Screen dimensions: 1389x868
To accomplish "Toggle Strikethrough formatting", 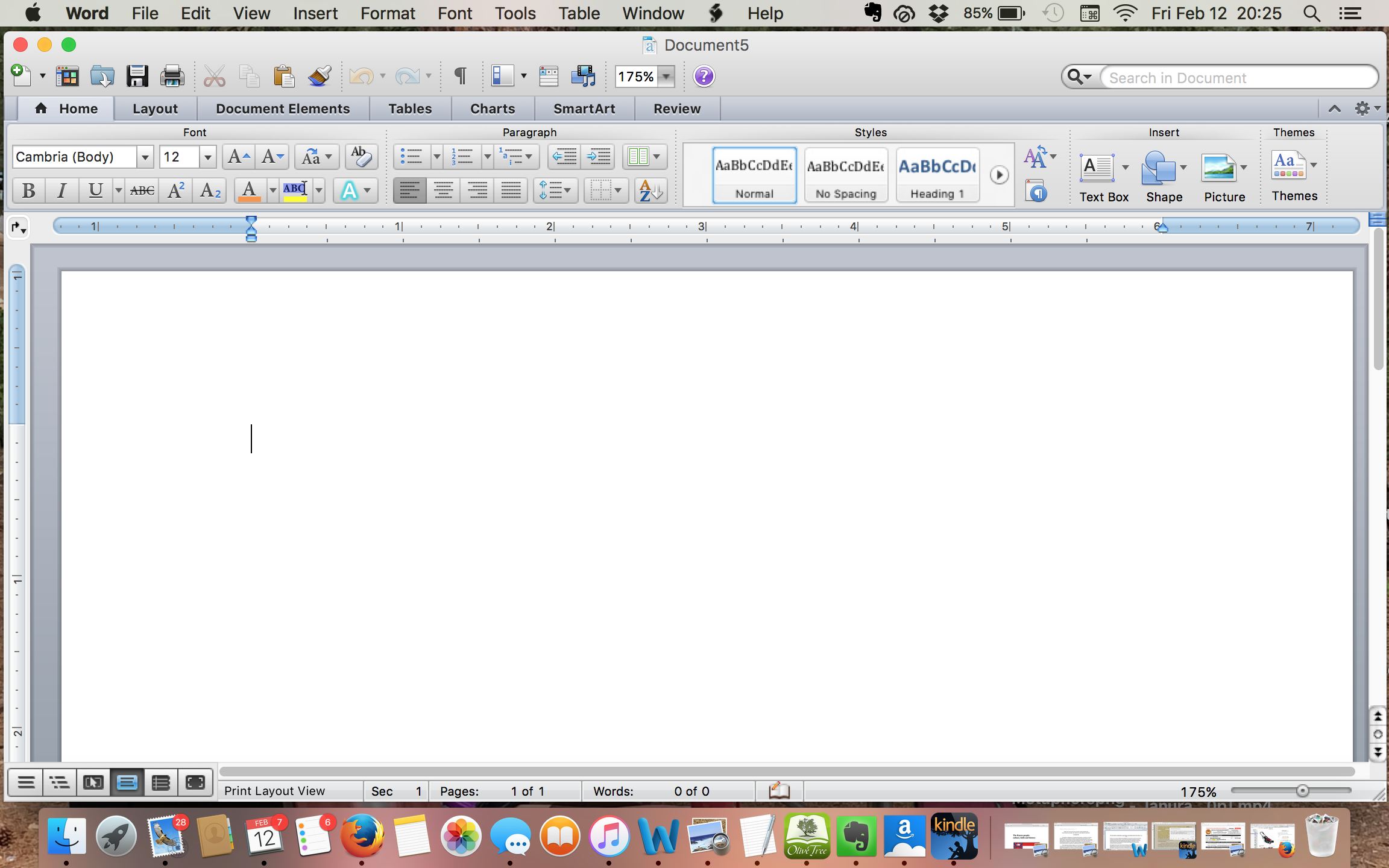I will 142,191.
